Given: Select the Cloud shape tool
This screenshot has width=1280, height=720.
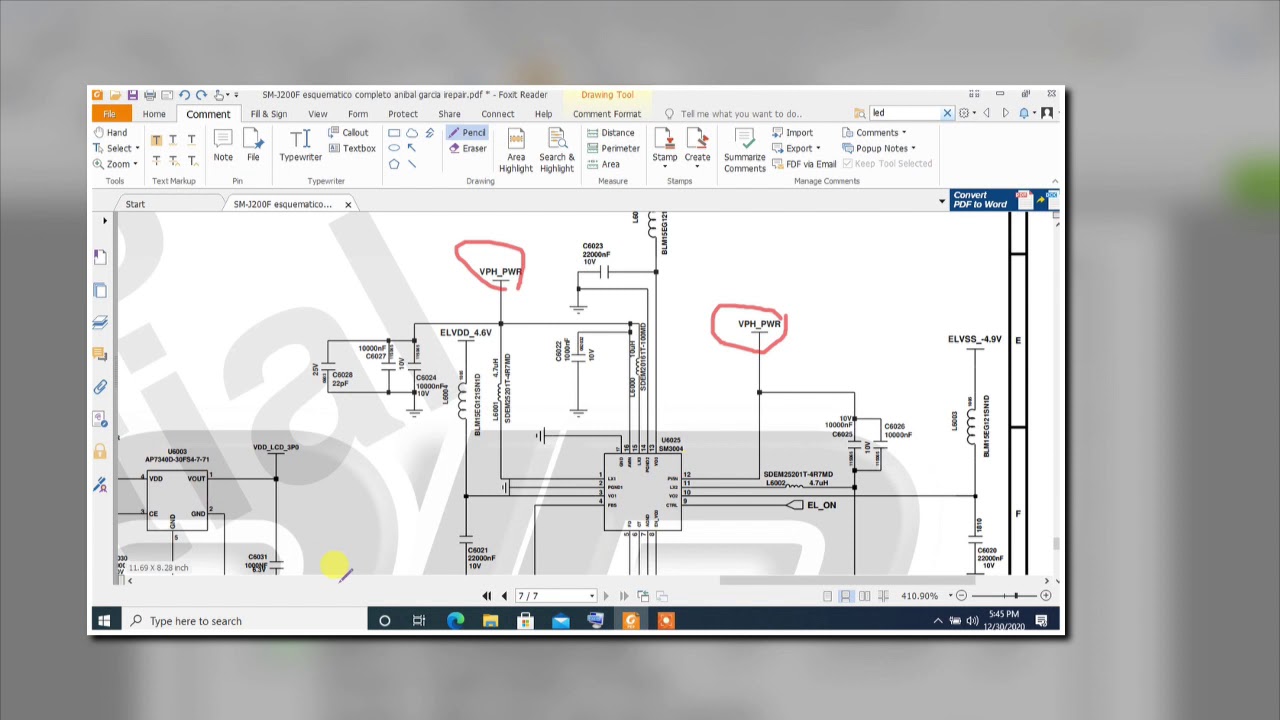Looking at the screenshot, I should [412, 133].
